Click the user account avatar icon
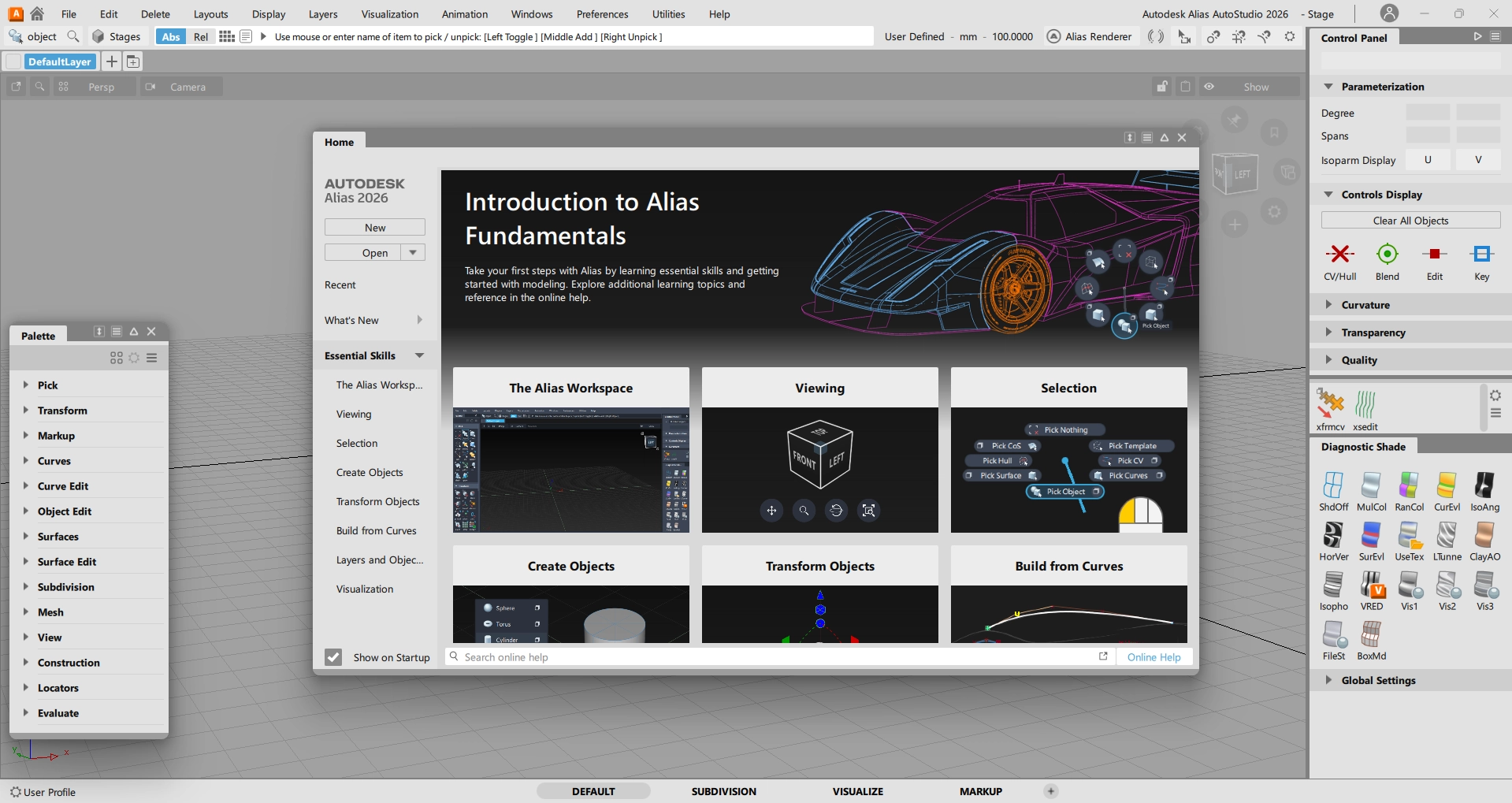The height and width of the screenshot is (803, 1512). coord(1389,13)
